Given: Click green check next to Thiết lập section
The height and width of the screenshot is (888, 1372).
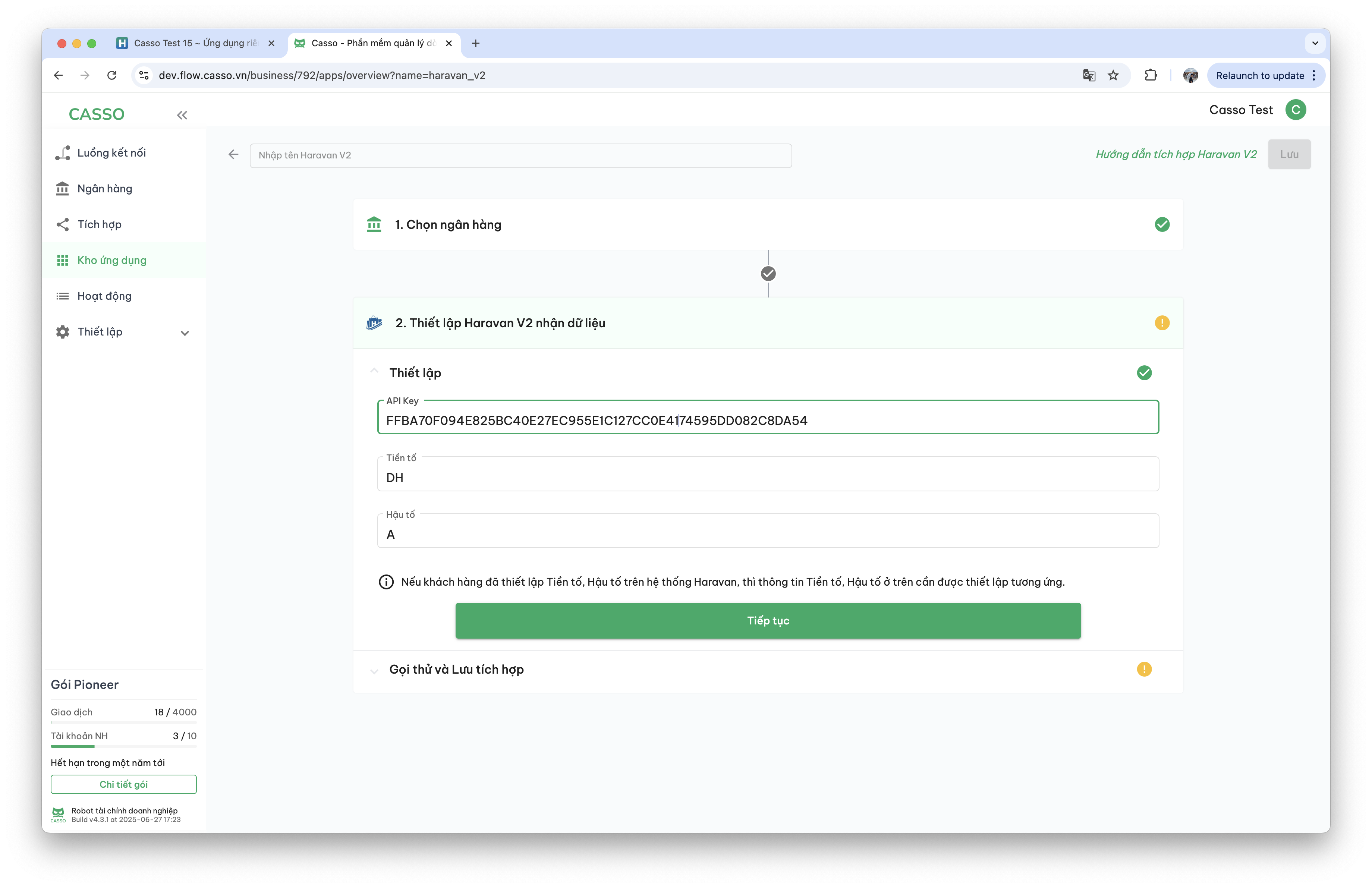Looking at the screenshot, I should (1144, 373).
